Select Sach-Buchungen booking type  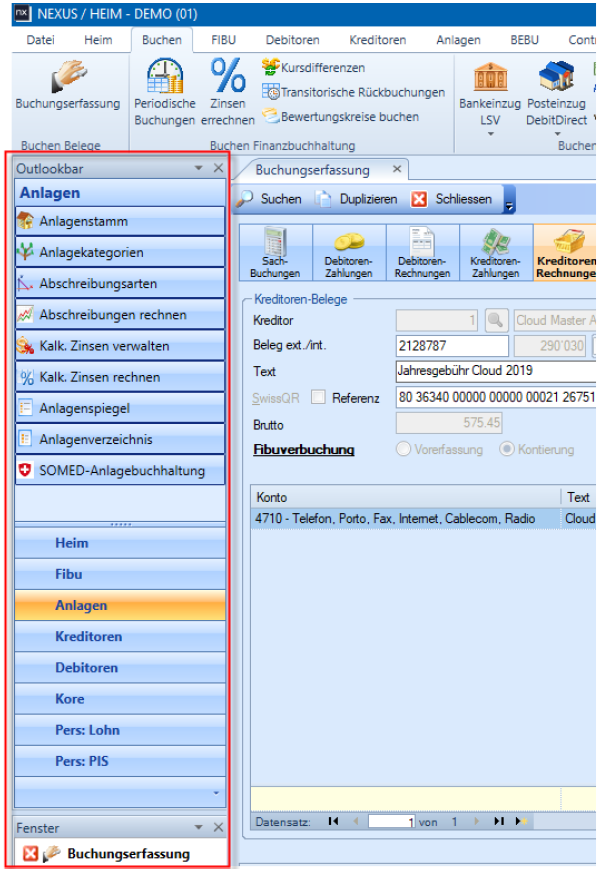click(275, 253)
